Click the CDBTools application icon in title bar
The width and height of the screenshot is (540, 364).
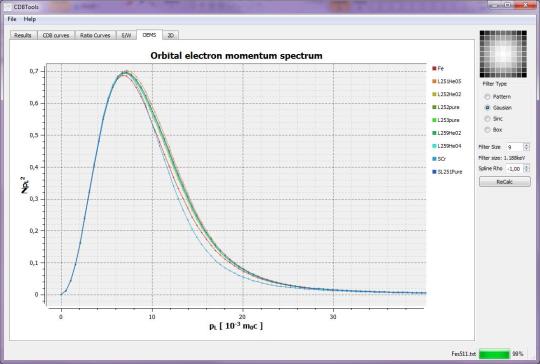click(8, 7)
